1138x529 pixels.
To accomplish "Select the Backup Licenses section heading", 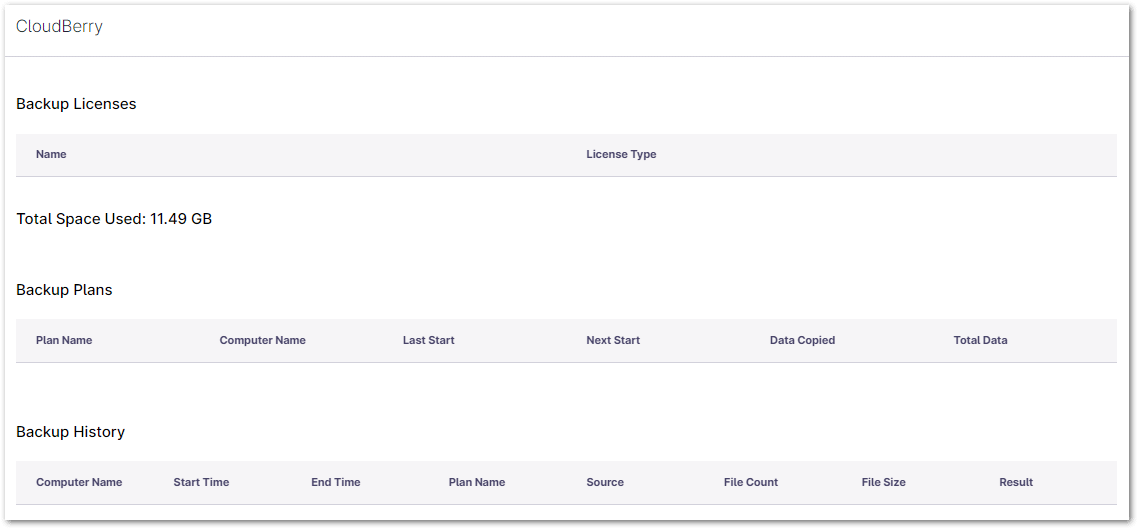I will (76, 104).
